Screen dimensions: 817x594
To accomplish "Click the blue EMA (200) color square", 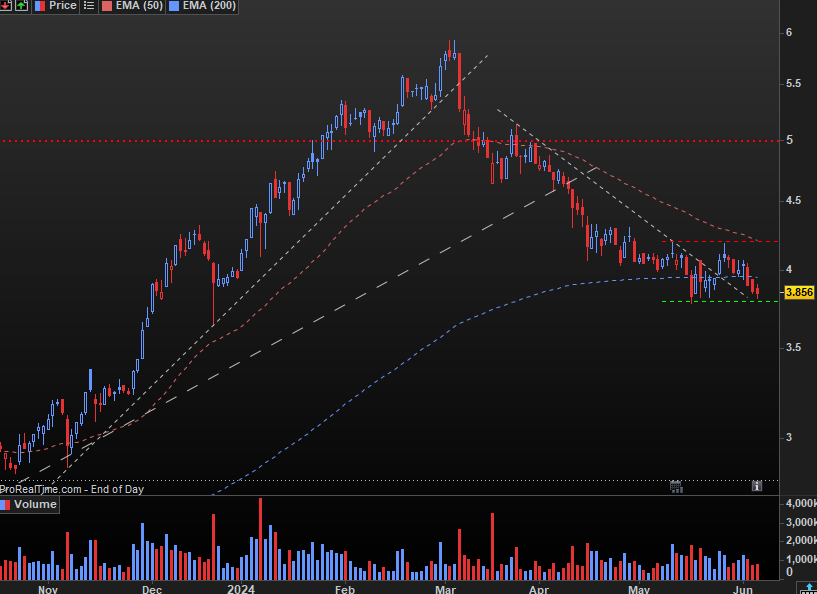I will click(x=174, y=6).
